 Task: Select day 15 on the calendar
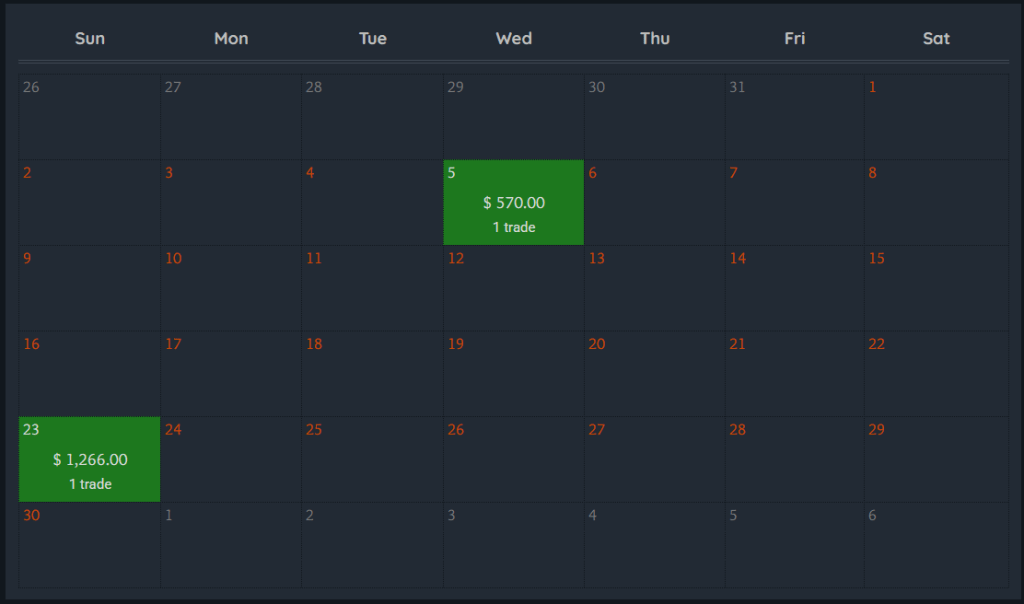(x=937, y=288)
